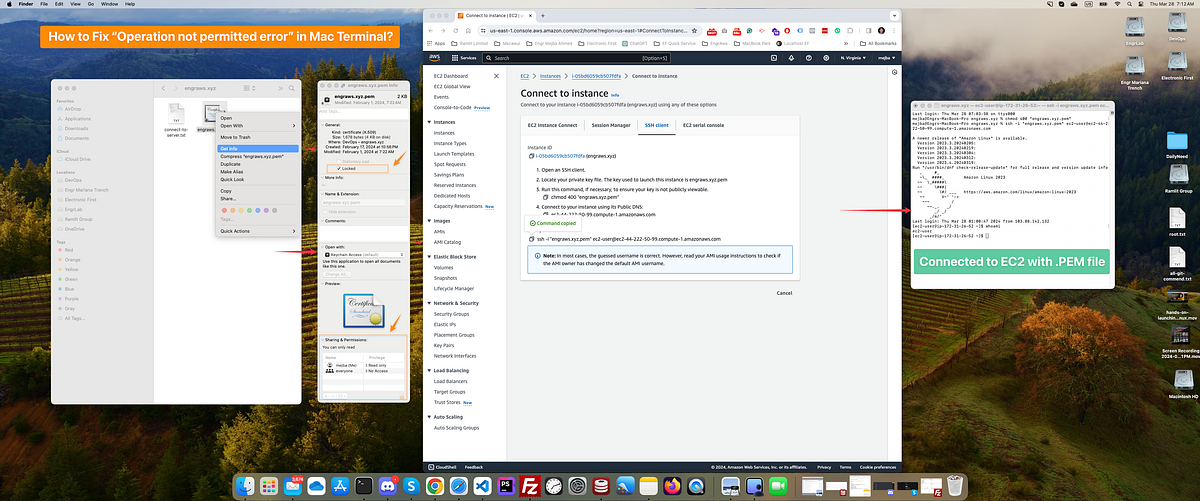Copy the instance ID icon
The height and width of the screenshot is (501, 1200).
[x=531, y=156]
